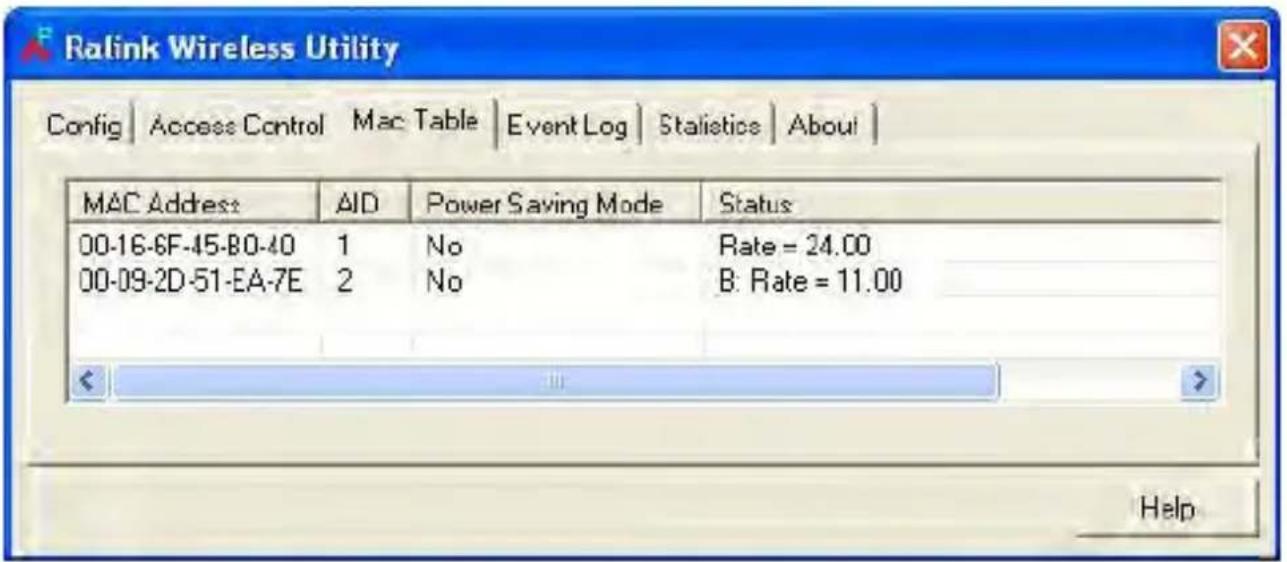Image resolution: width=1287 pixels, height=562 pixels.
Task: Sort by the AID column header
Action: (x=363, y=203)
